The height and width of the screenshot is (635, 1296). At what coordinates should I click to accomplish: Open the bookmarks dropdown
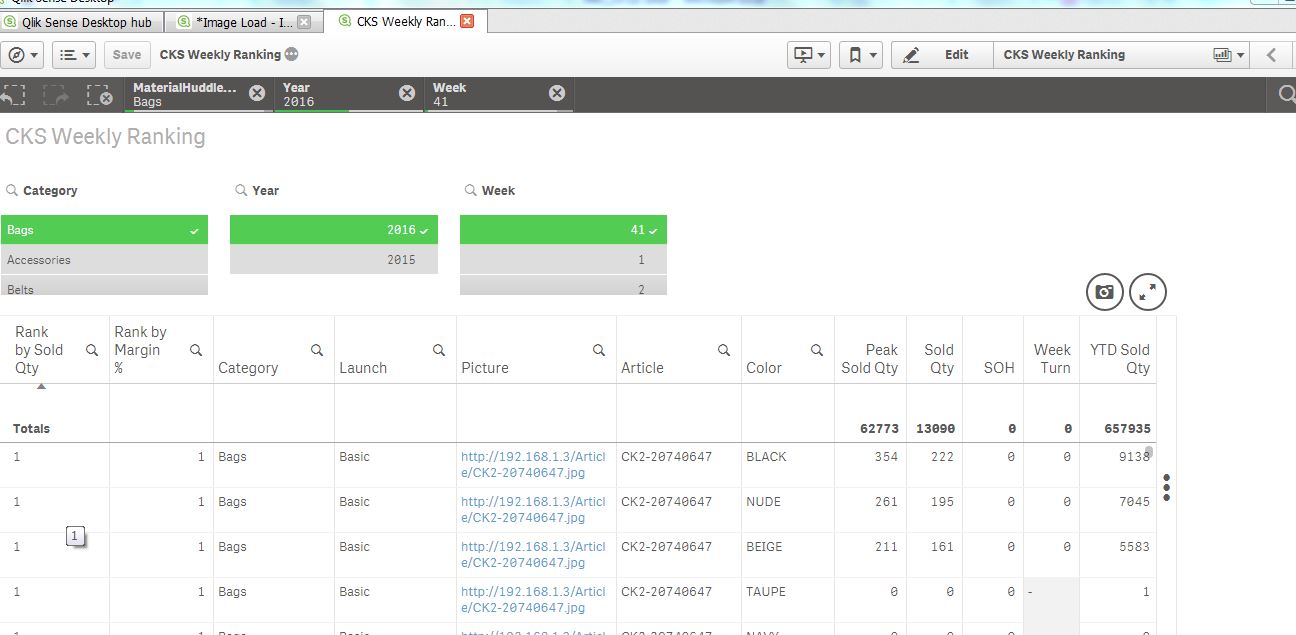pyautogui.click(x=861, y=55)
